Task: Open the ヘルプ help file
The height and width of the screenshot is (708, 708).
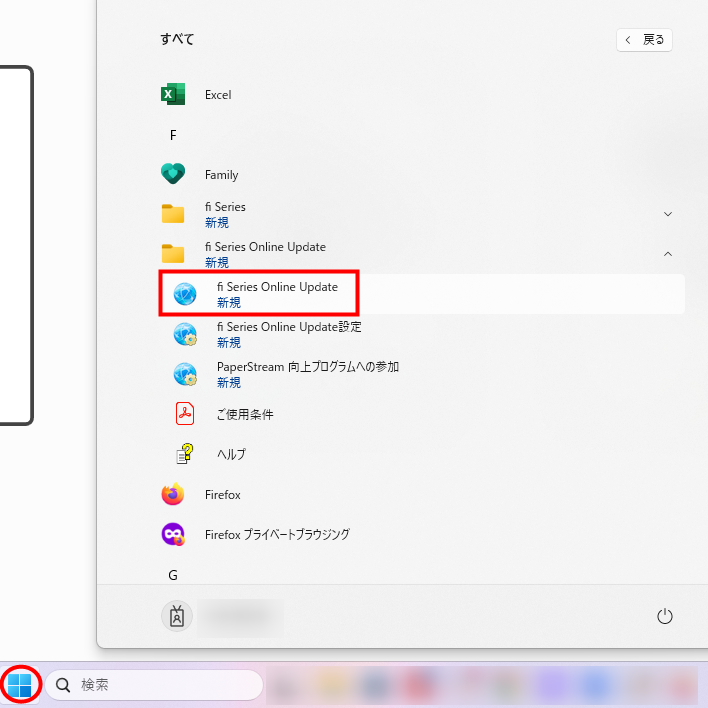Action: pos(230,454)
